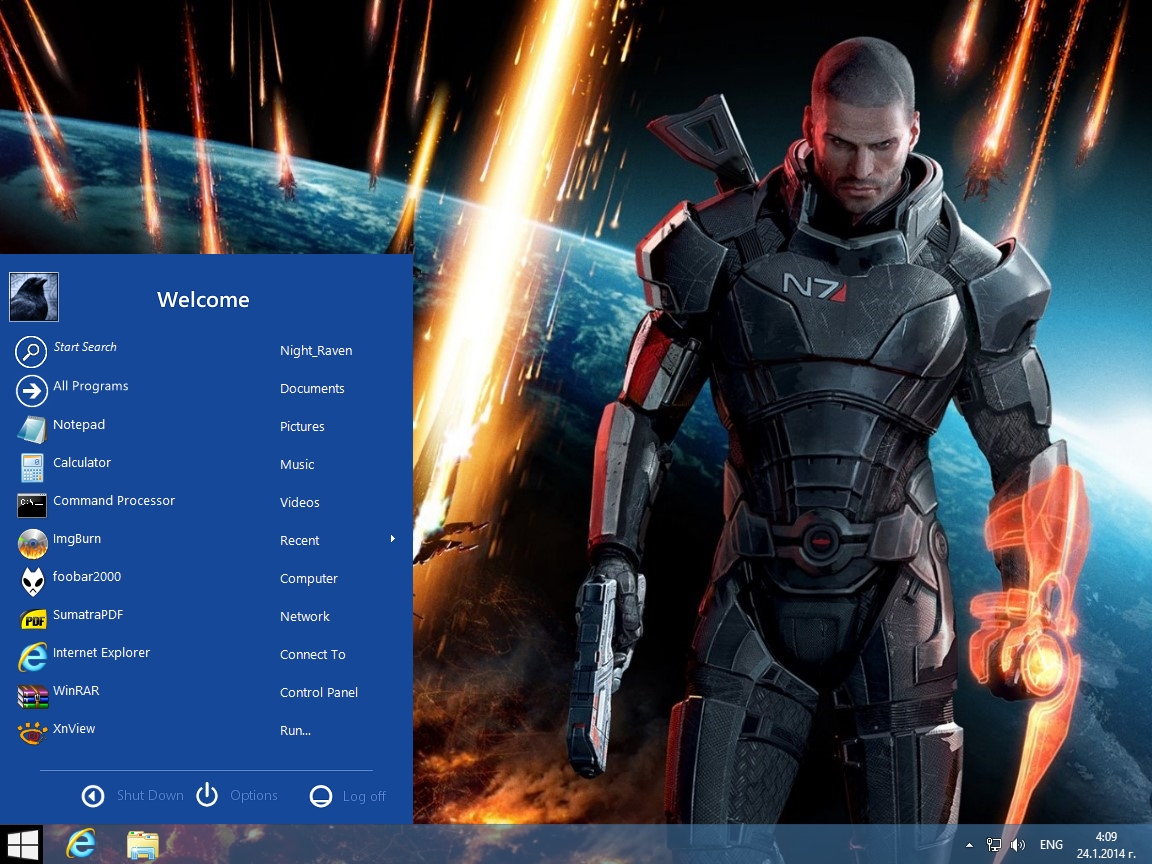Click the Options text button

coord(253,795)
